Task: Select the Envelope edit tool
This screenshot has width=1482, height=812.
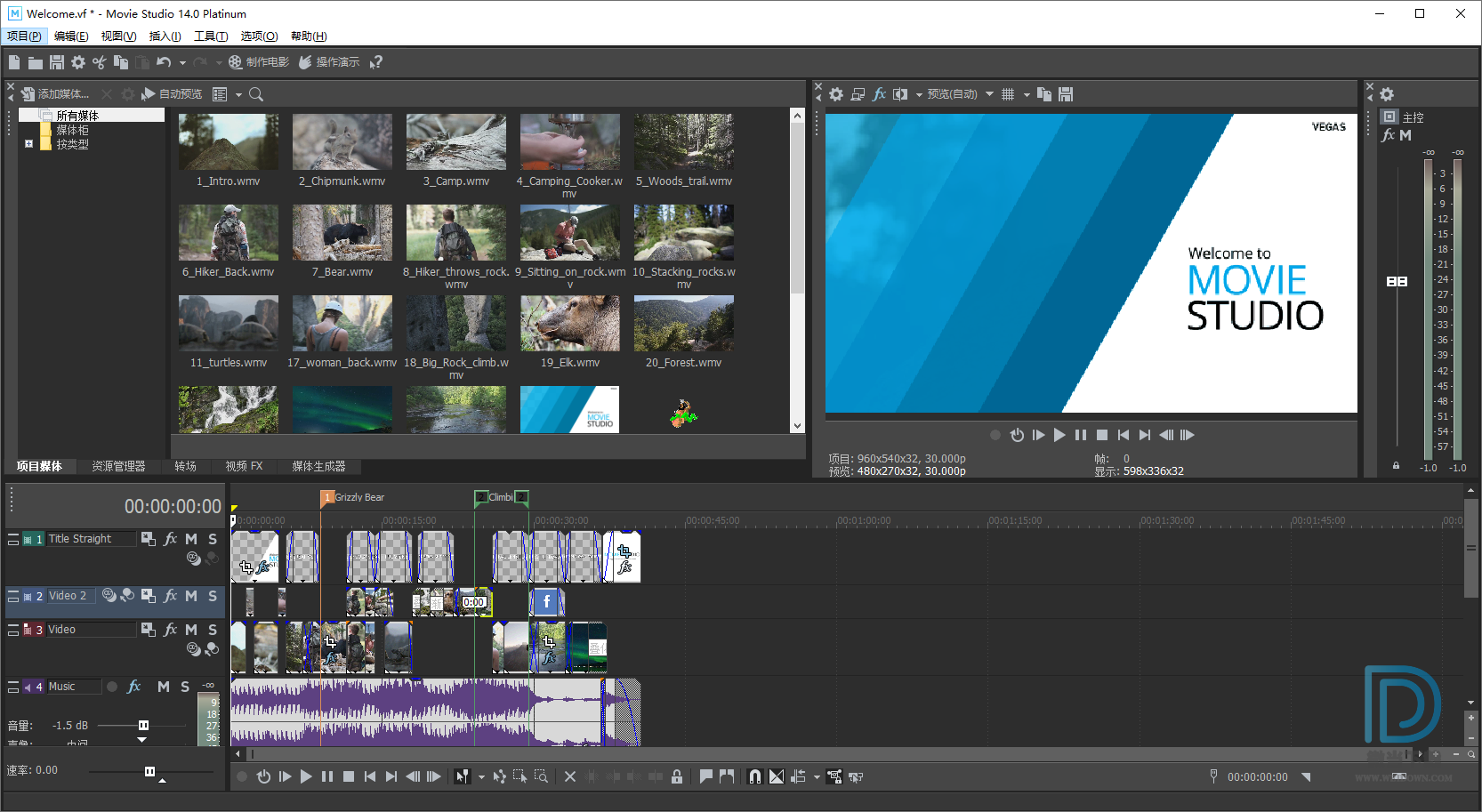Action: 499,776
